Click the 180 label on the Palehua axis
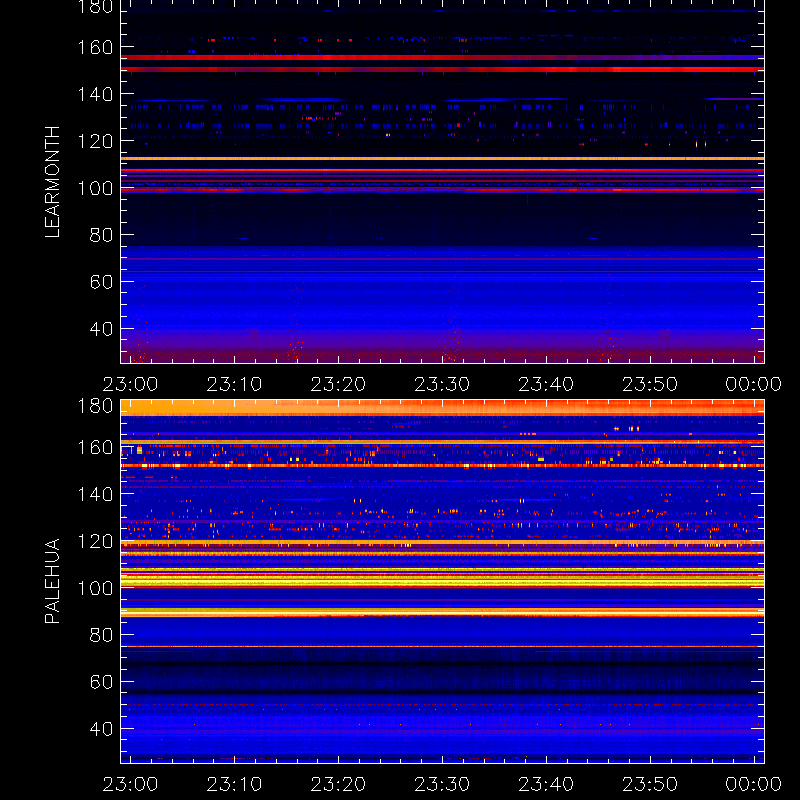 click(x=95, y=406)
